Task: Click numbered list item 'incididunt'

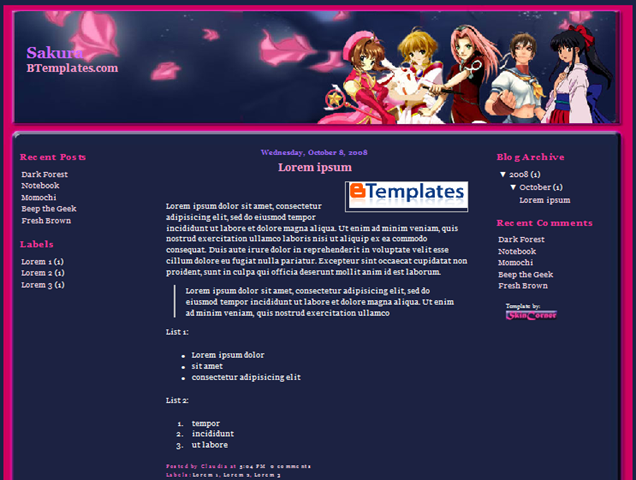Action: click(x=213, y=434)
